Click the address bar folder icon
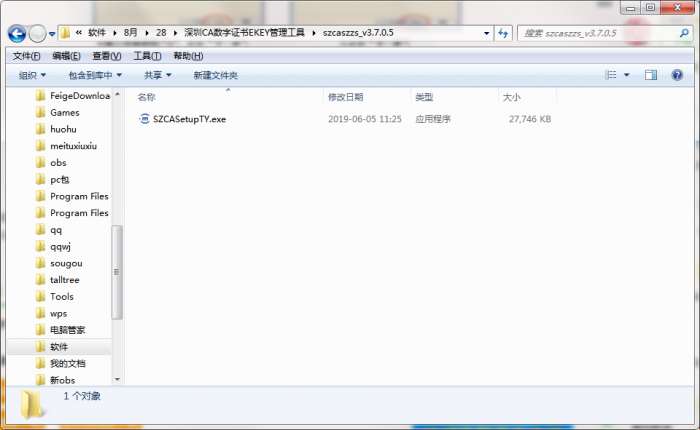This screenshot has width=700, height=430. click(x=65, y=33)
